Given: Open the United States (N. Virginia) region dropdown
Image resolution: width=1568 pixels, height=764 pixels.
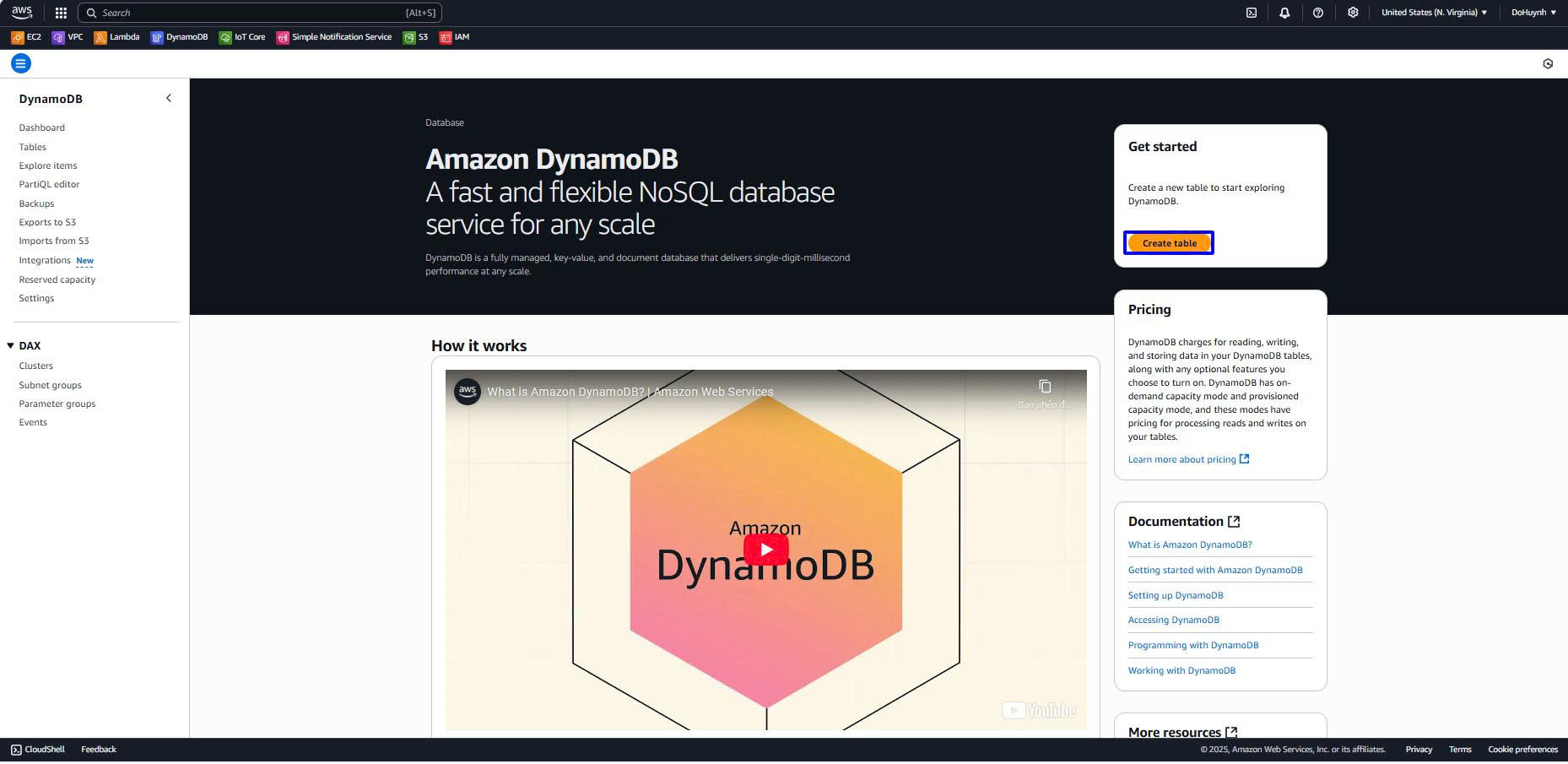Looking at the screenshot, I should tap(1434, 13).
